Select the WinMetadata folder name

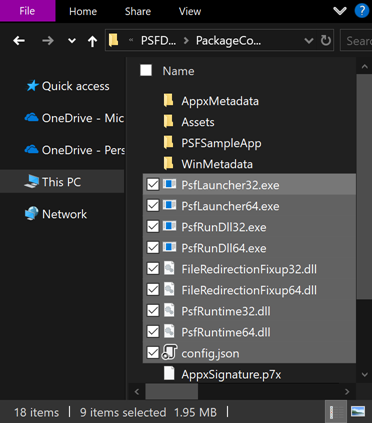tap(217, 164)
